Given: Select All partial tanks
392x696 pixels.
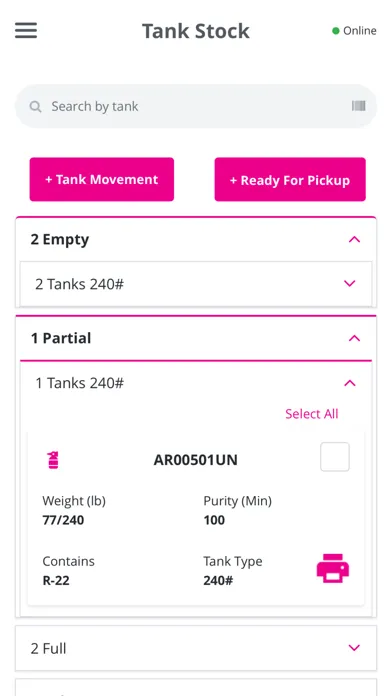Looking at the screenshot, I should (312, 414).
